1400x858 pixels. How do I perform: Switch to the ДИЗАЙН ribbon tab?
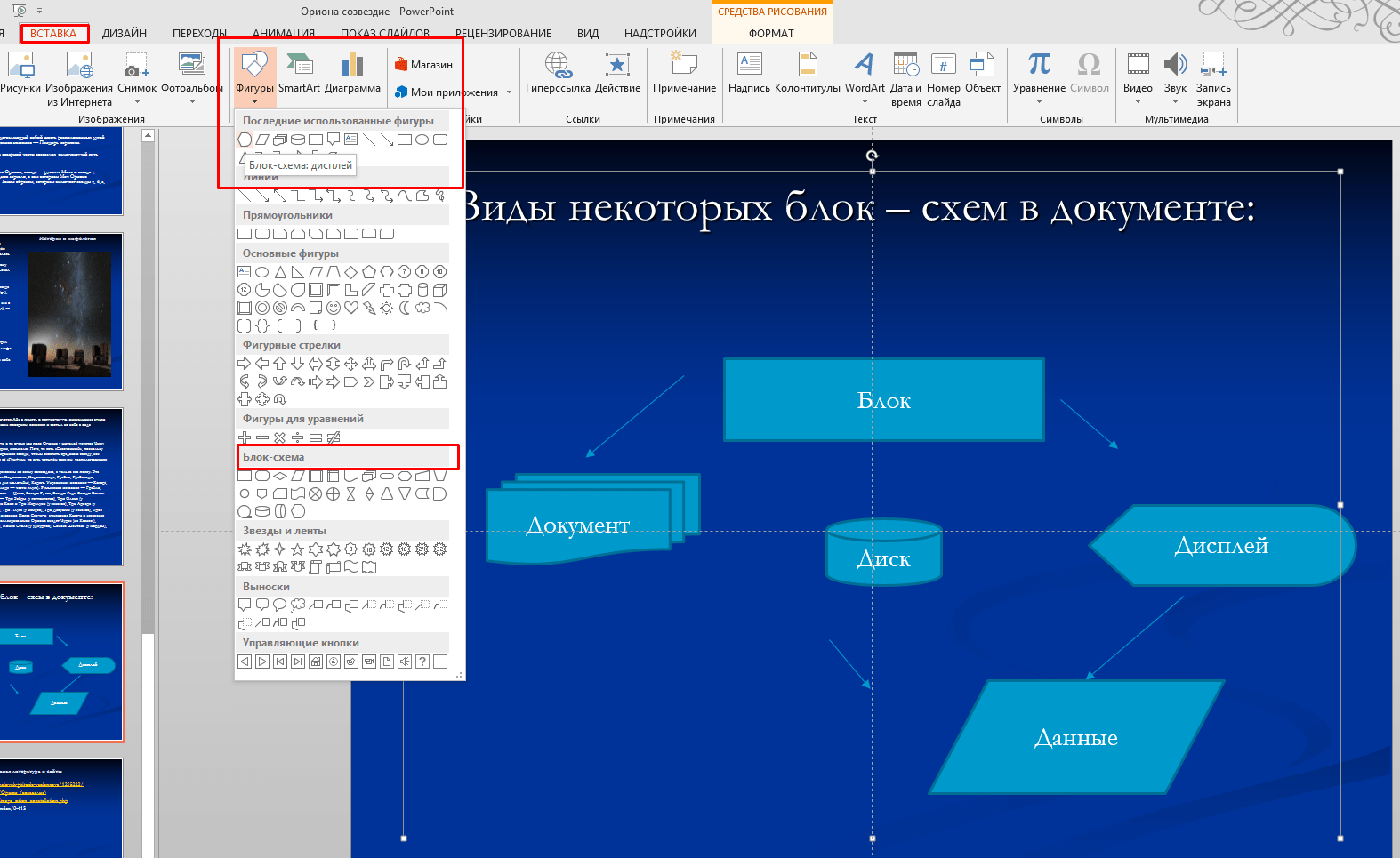click(125, 34)
